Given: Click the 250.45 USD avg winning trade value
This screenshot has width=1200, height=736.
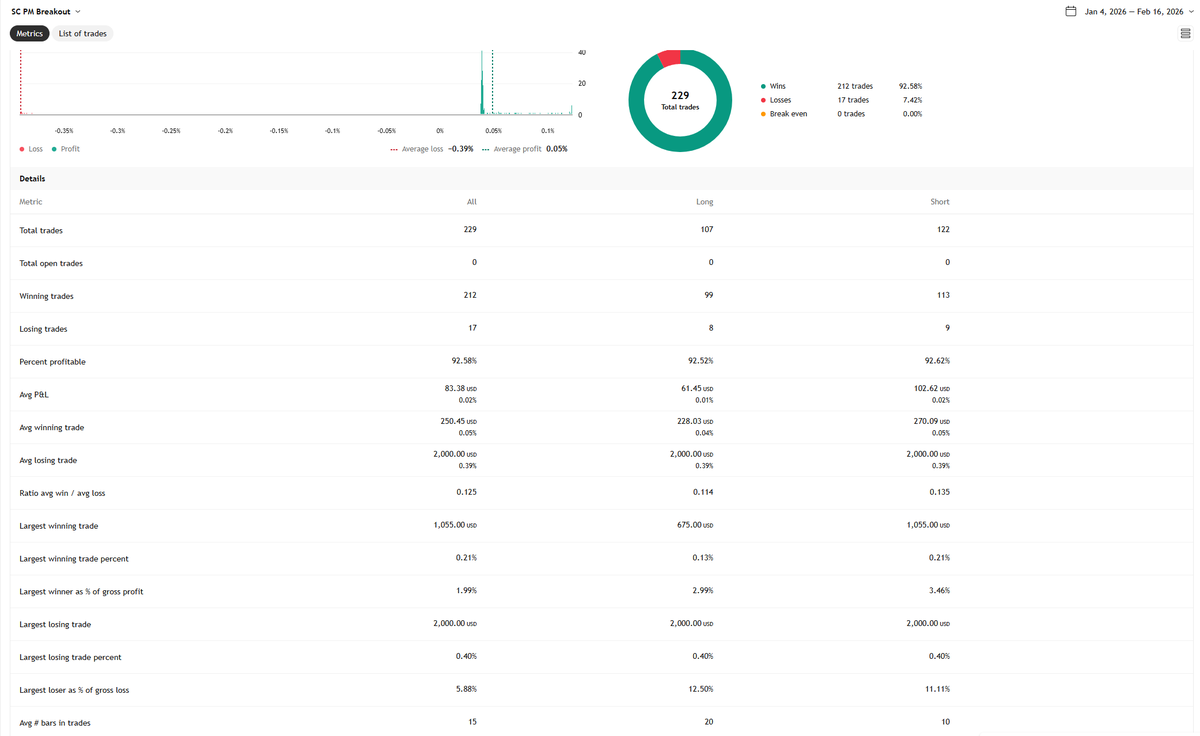Looking at the screenshot, I should pos(458,422).
